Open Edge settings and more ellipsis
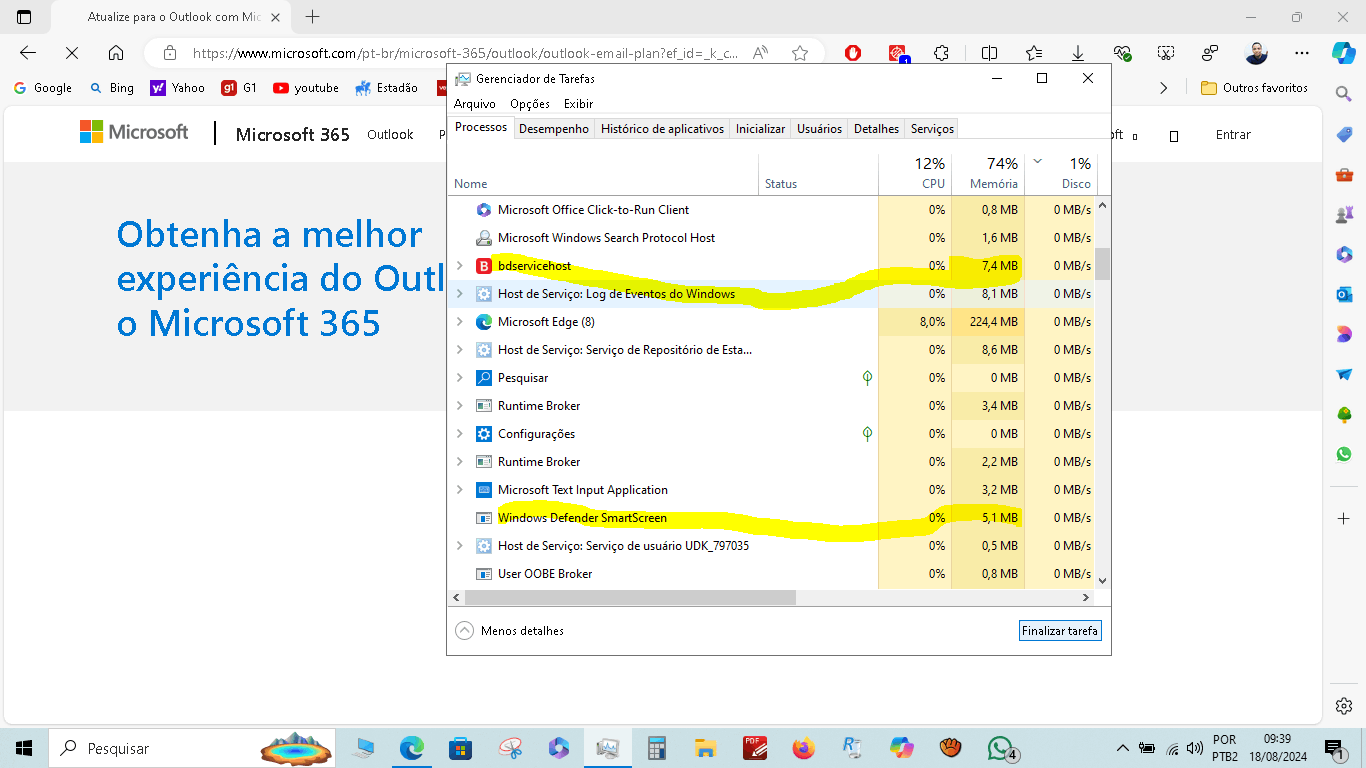The width and height of the screenshot is (1366, 768). click(1301, 53)
